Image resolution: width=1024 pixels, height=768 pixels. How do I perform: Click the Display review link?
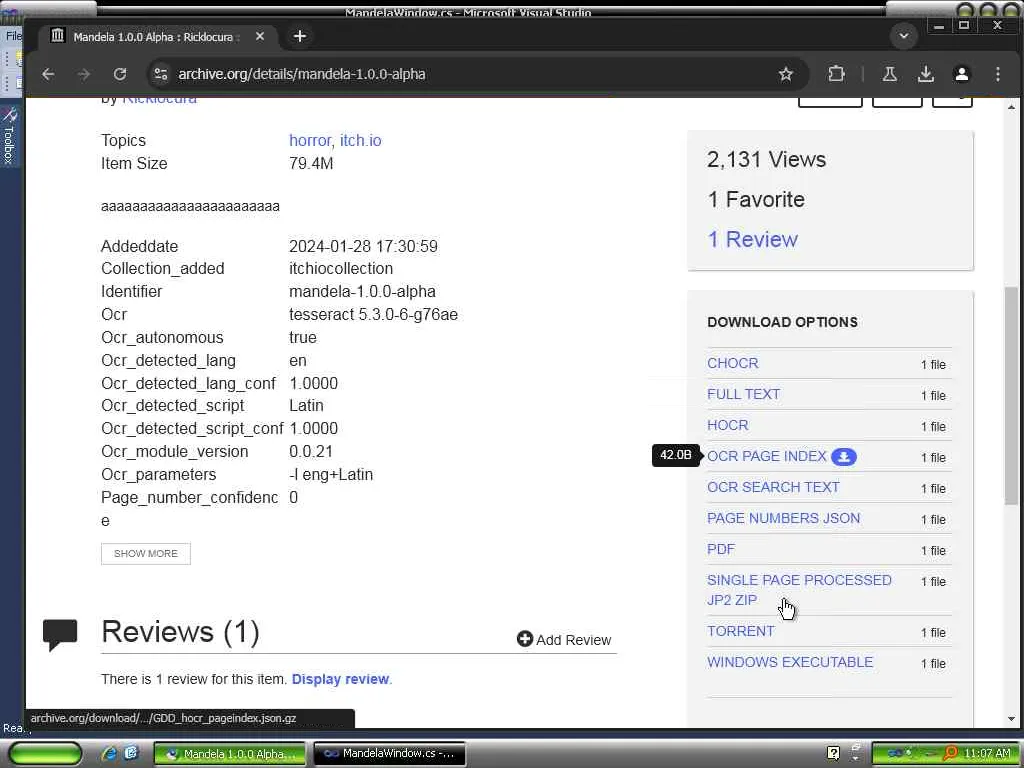[x=340, y=679]
